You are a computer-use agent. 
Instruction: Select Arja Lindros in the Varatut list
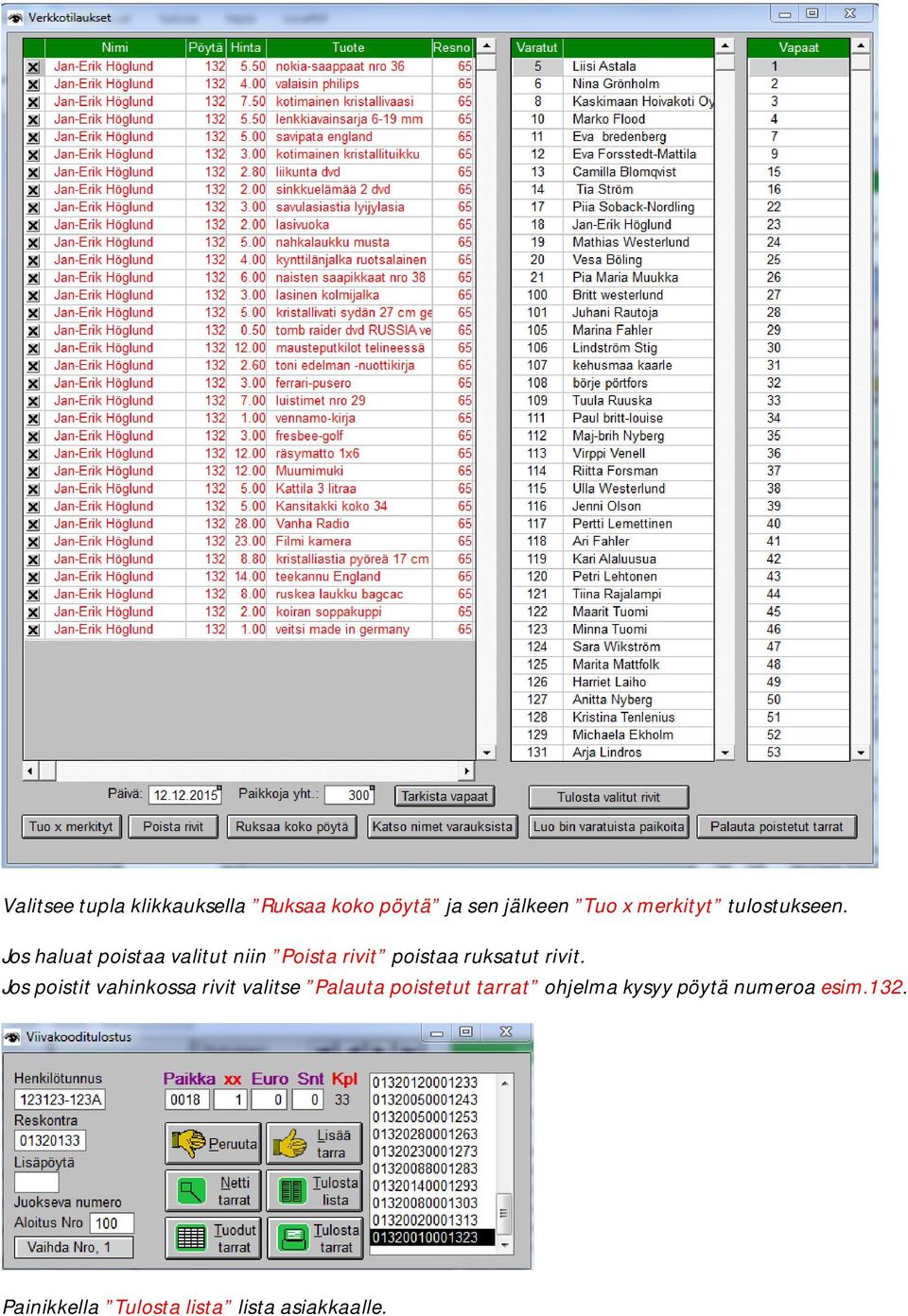pos(613,753)
